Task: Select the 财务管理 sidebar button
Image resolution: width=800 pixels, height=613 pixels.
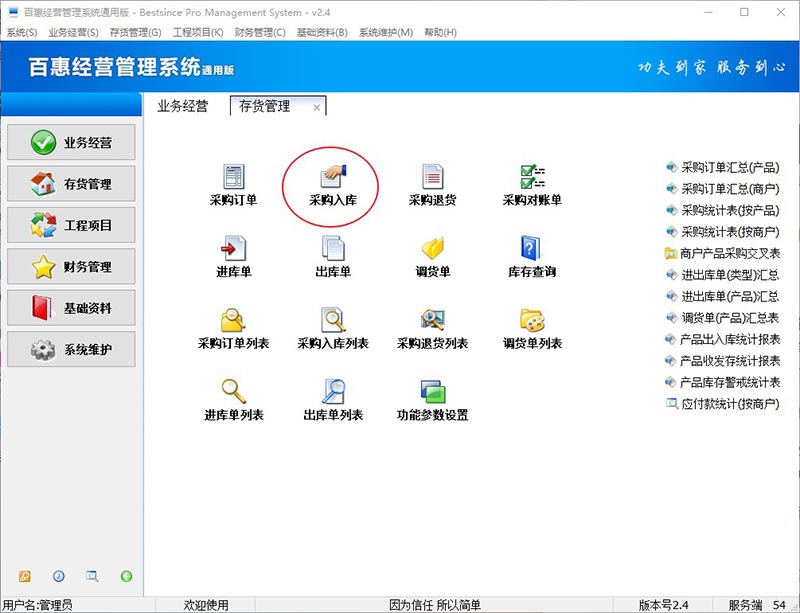Action: 71,266
